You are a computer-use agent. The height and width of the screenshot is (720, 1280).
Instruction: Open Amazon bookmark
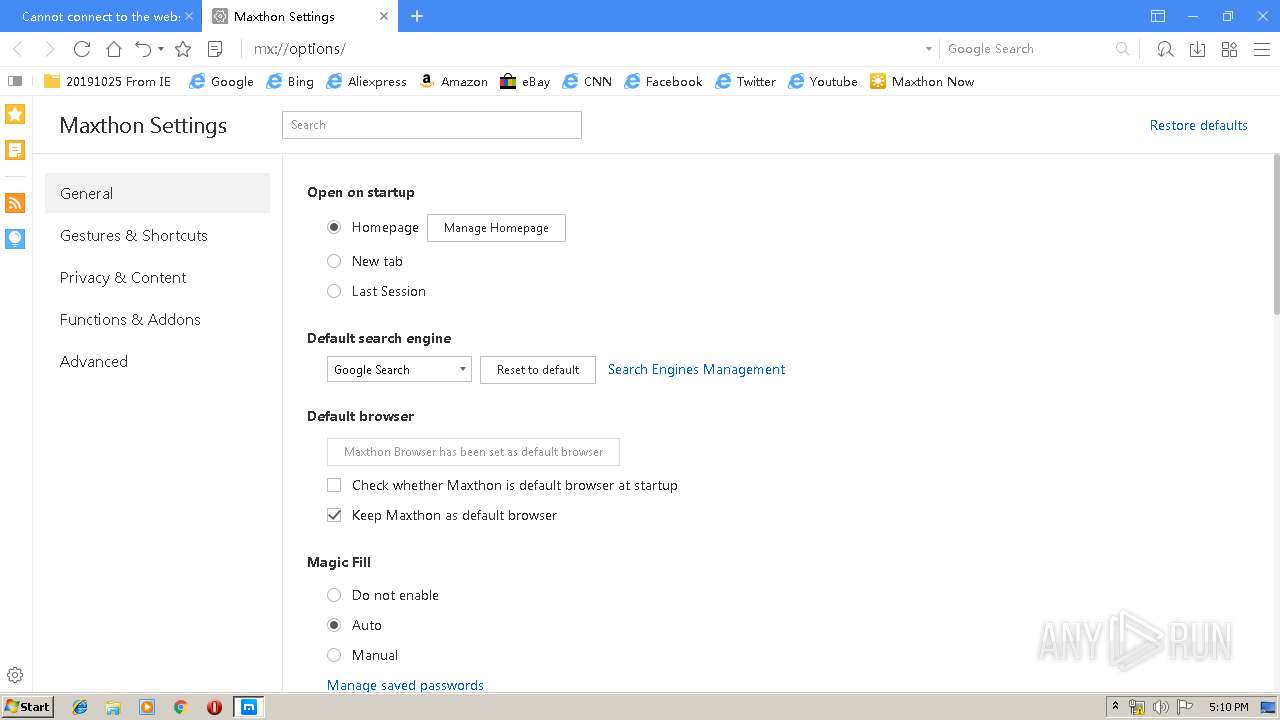tap(453, 81)
